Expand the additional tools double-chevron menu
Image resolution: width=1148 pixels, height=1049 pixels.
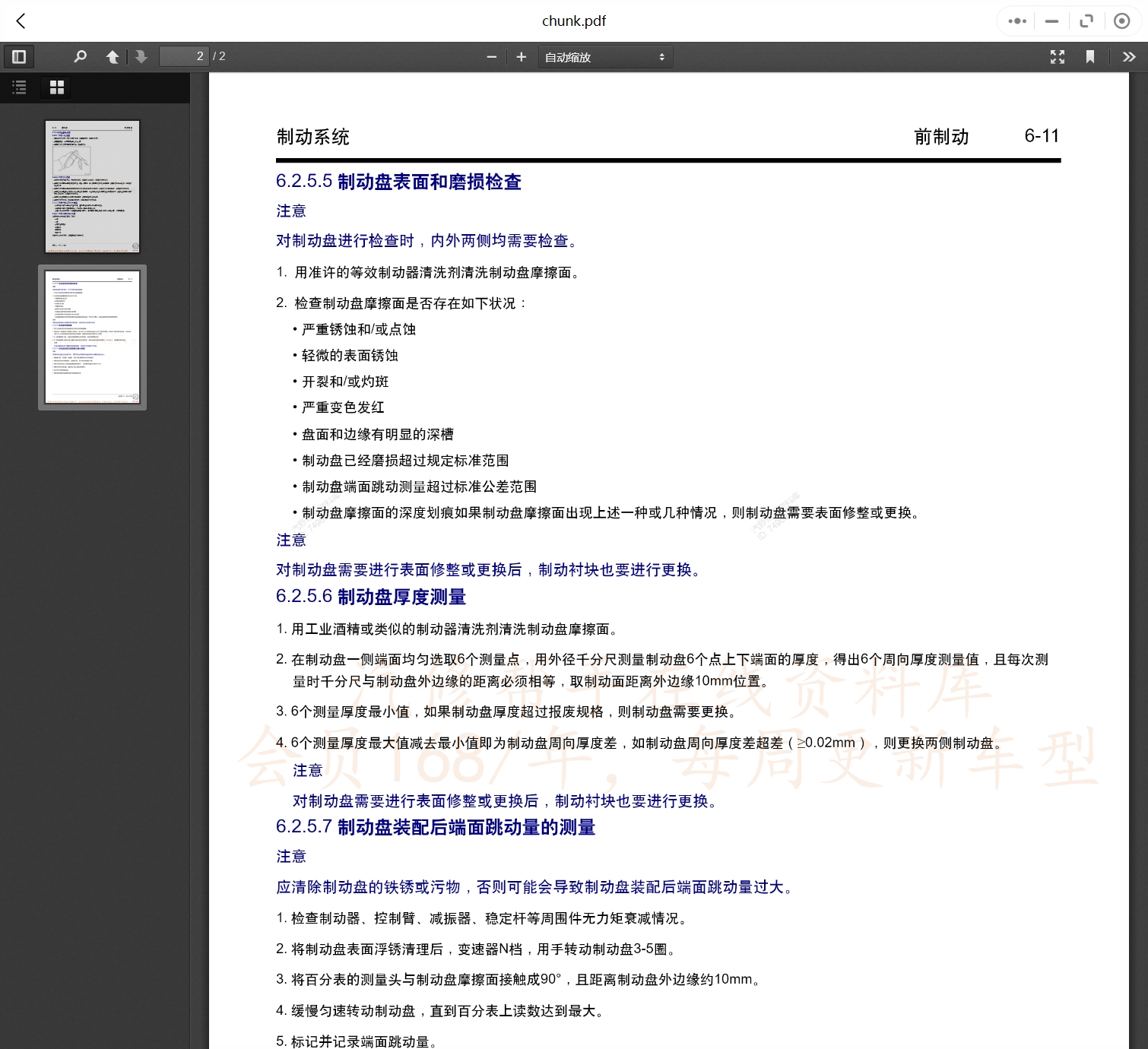1128,57
